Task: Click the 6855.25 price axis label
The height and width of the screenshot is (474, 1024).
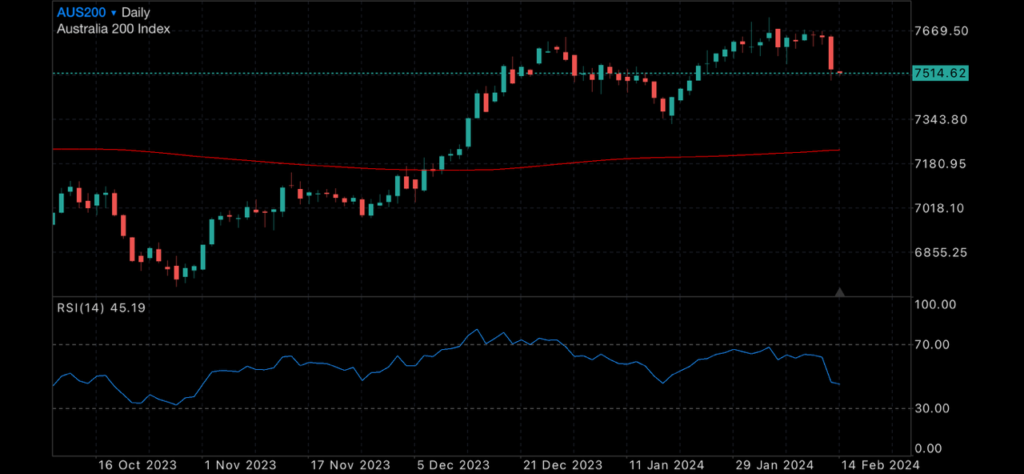Action: [941, 252]
